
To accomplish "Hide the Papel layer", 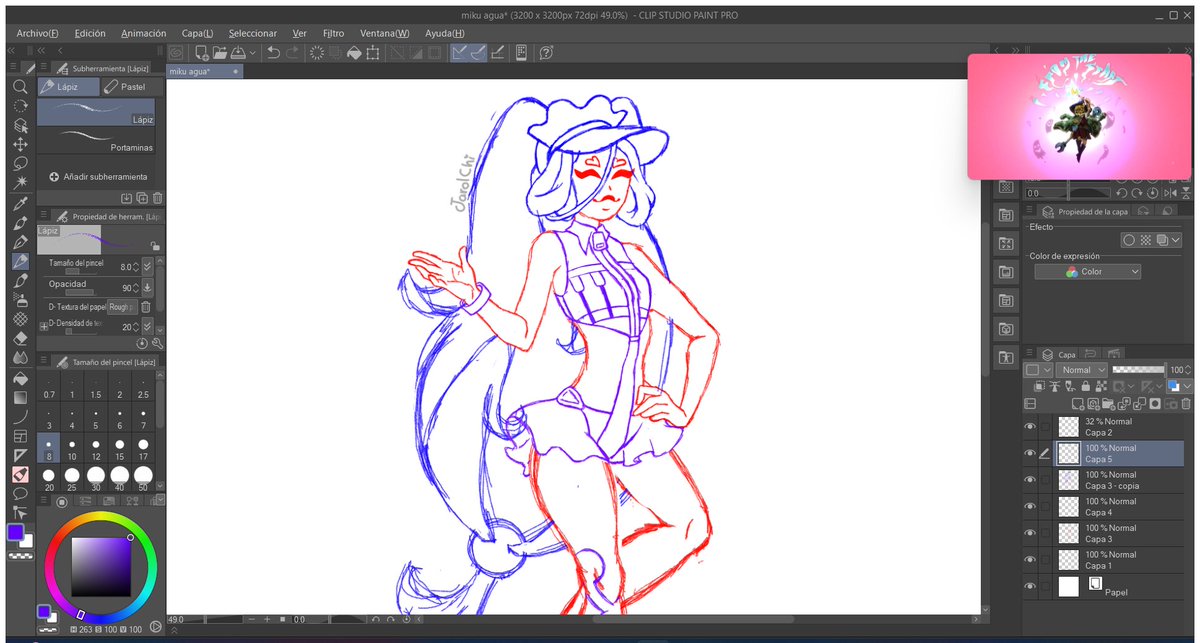I will coord(1030,587).
